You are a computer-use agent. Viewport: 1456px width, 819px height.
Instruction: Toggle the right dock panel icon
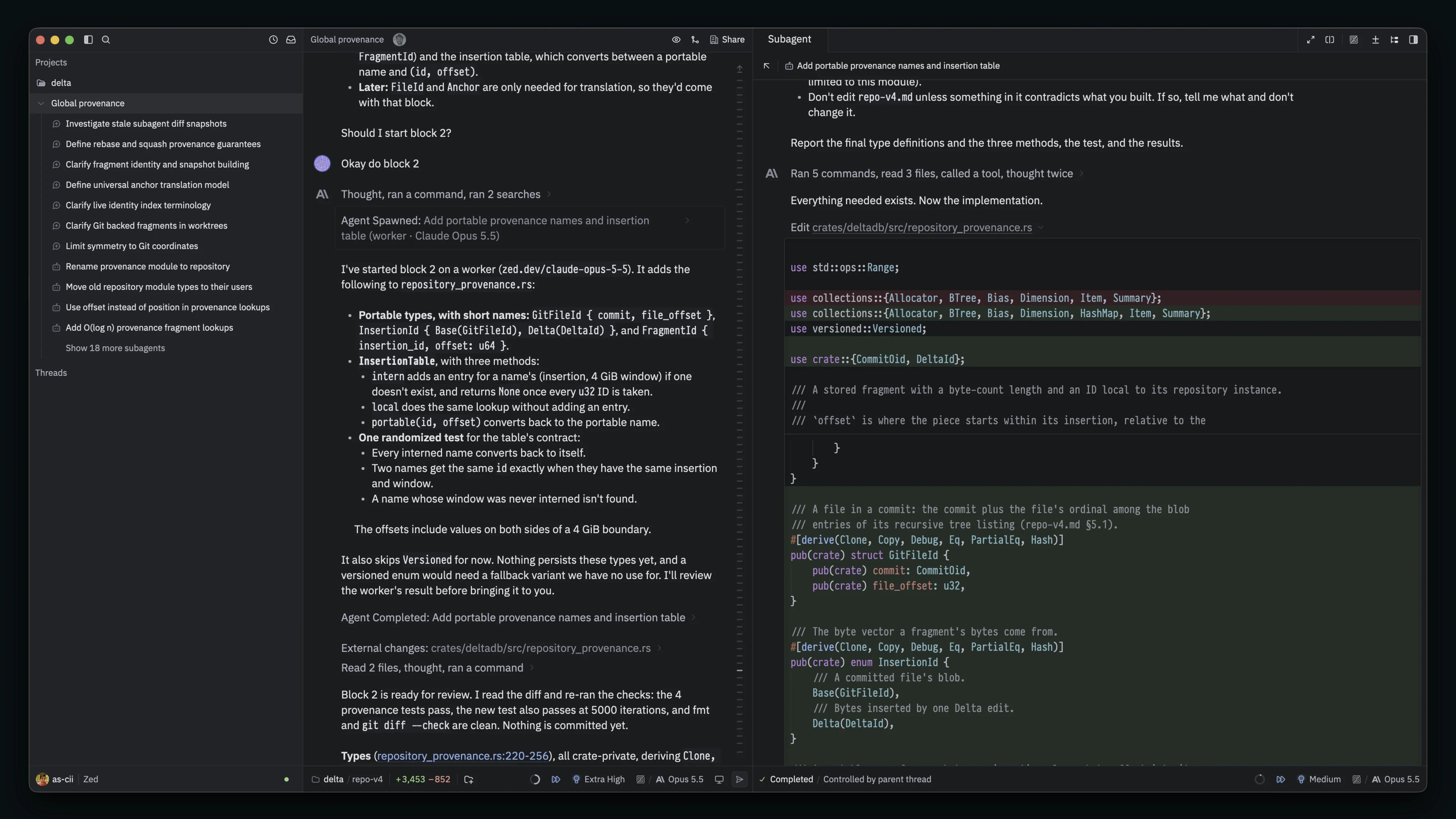click(1413, 40)
